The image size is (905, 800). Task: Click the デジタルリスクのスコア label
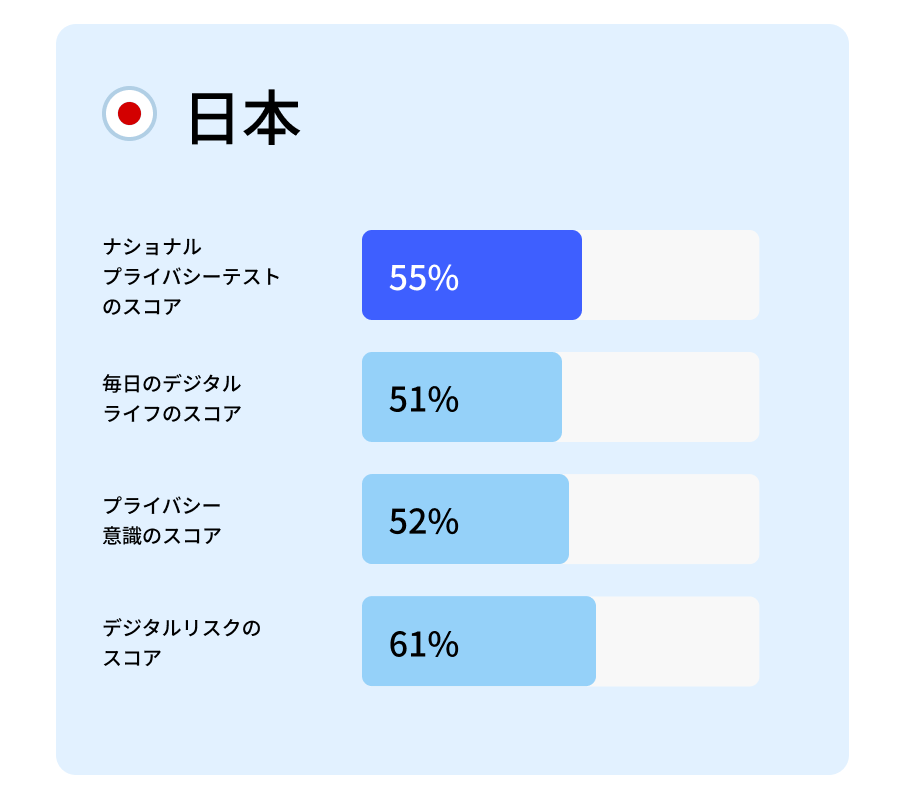[181, 642]
